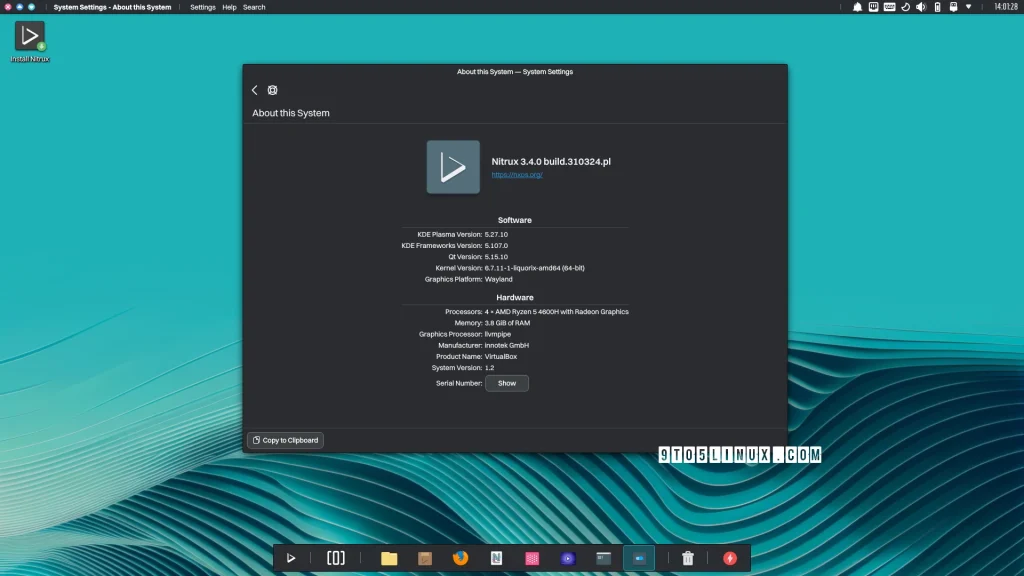Open the file manager folder in dock
Image resolution: width=1024 pixels, height=576 pixels.
(x=389, y=558)
